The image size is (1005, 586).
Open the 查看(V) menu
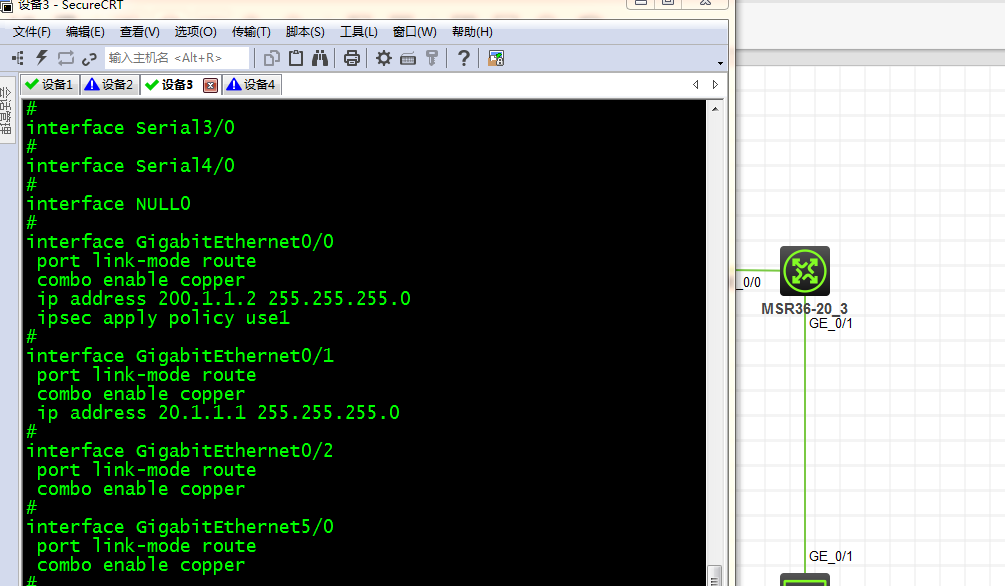(x=139, y=32)
